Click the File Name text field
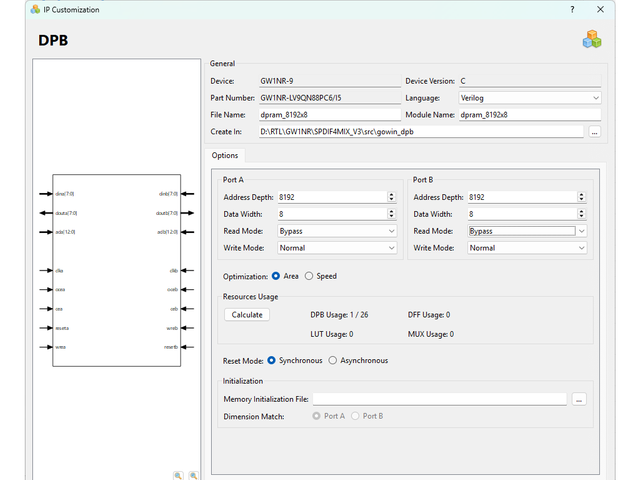Viewport: 640px width, 480px height. (328, 115)
